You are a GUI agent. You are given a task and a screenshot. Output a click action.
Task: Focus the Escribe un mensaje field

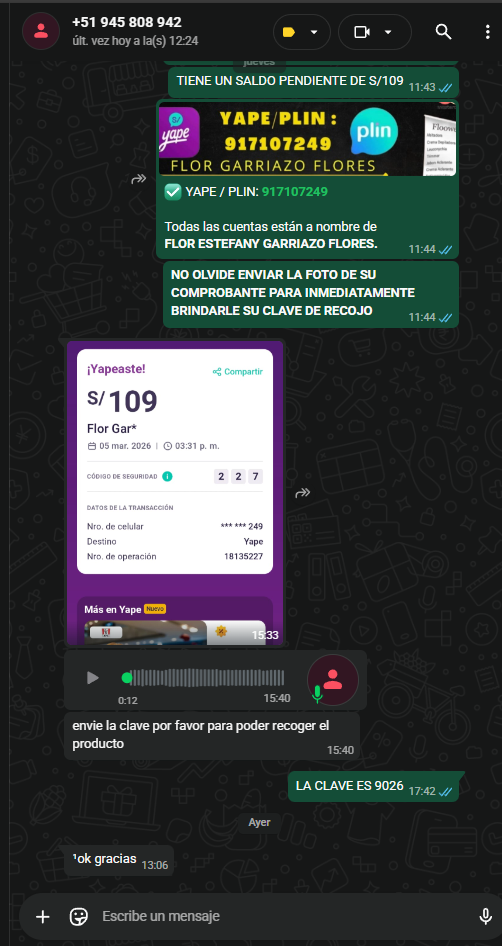pos(284,916)
